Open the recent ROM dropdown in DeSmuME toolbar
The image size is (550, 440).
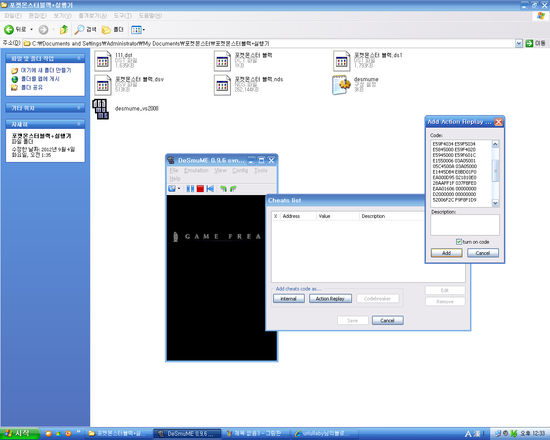179,189
